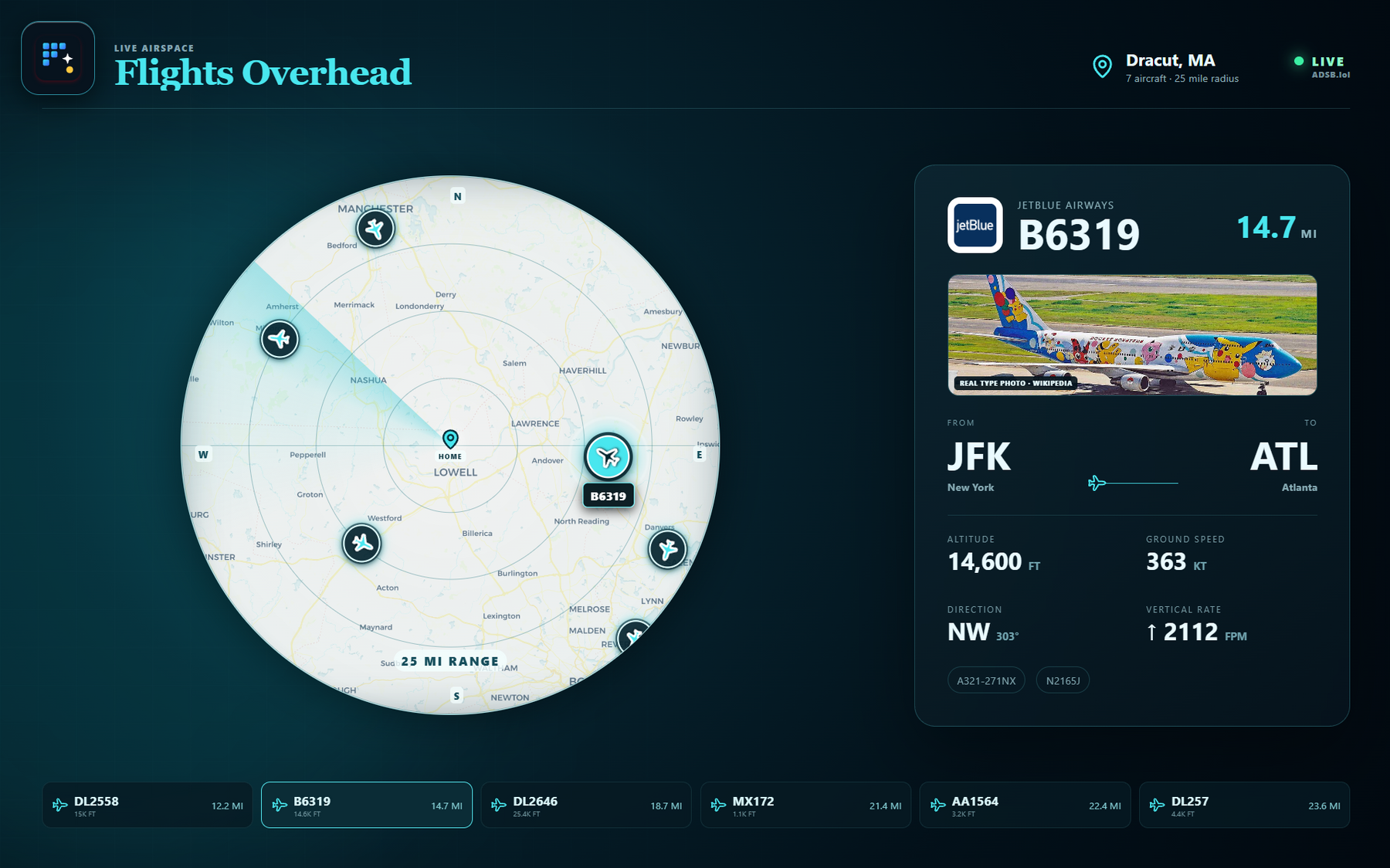The width and height of the screenshot is (1390, 868).
Task: Click the LOWELL label on the map
Action: 456,473
